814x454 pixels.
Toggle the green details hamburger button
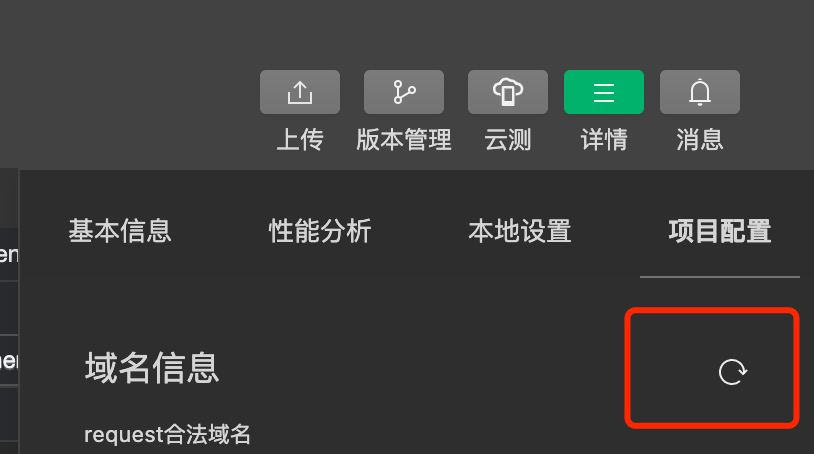[604, 92]
